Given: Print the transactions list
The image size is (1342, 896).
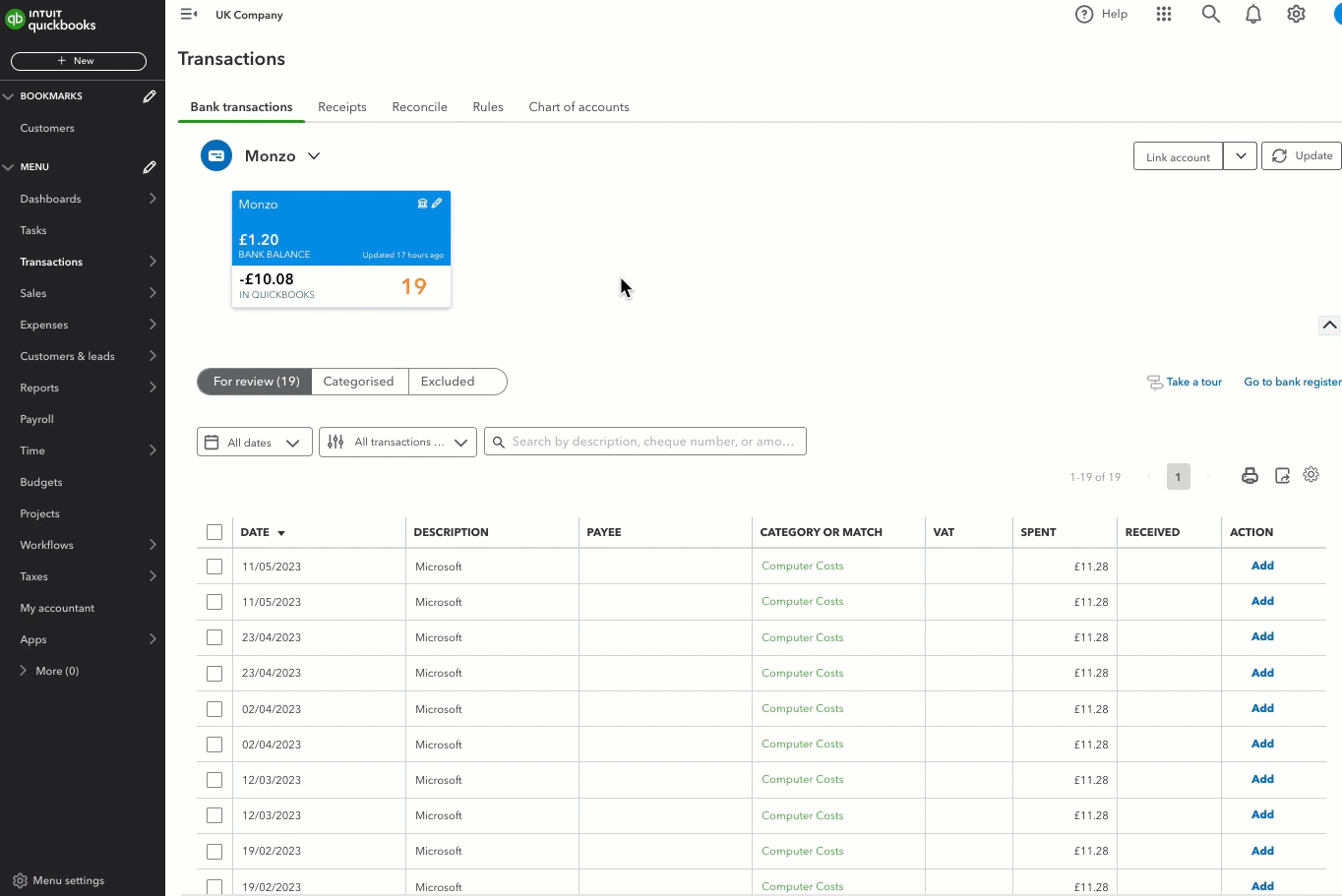Looking at the screenshot, I should (x=1250, y=476).
